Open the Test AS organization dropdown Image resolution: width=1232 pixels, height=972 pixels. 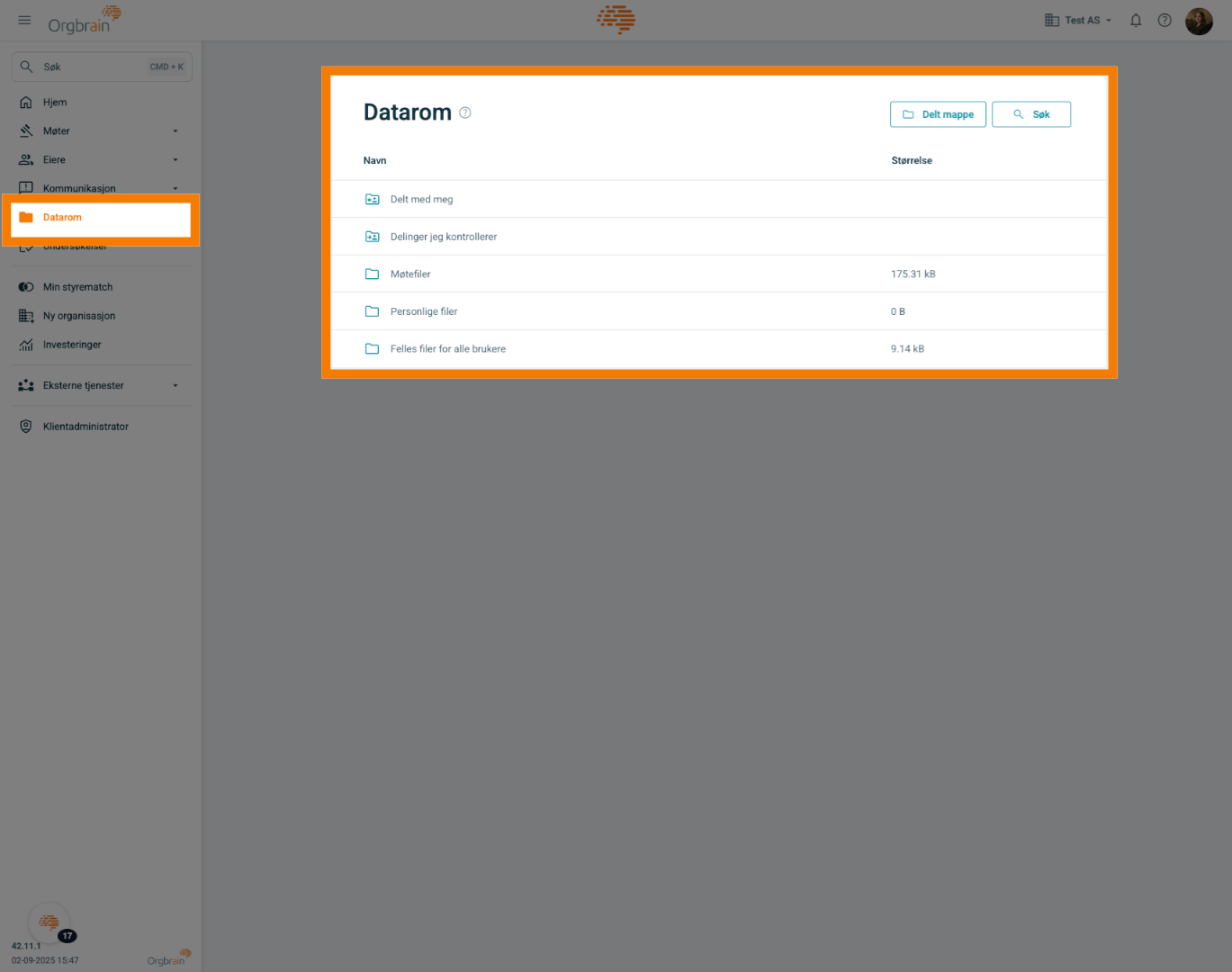[1078, 20]
